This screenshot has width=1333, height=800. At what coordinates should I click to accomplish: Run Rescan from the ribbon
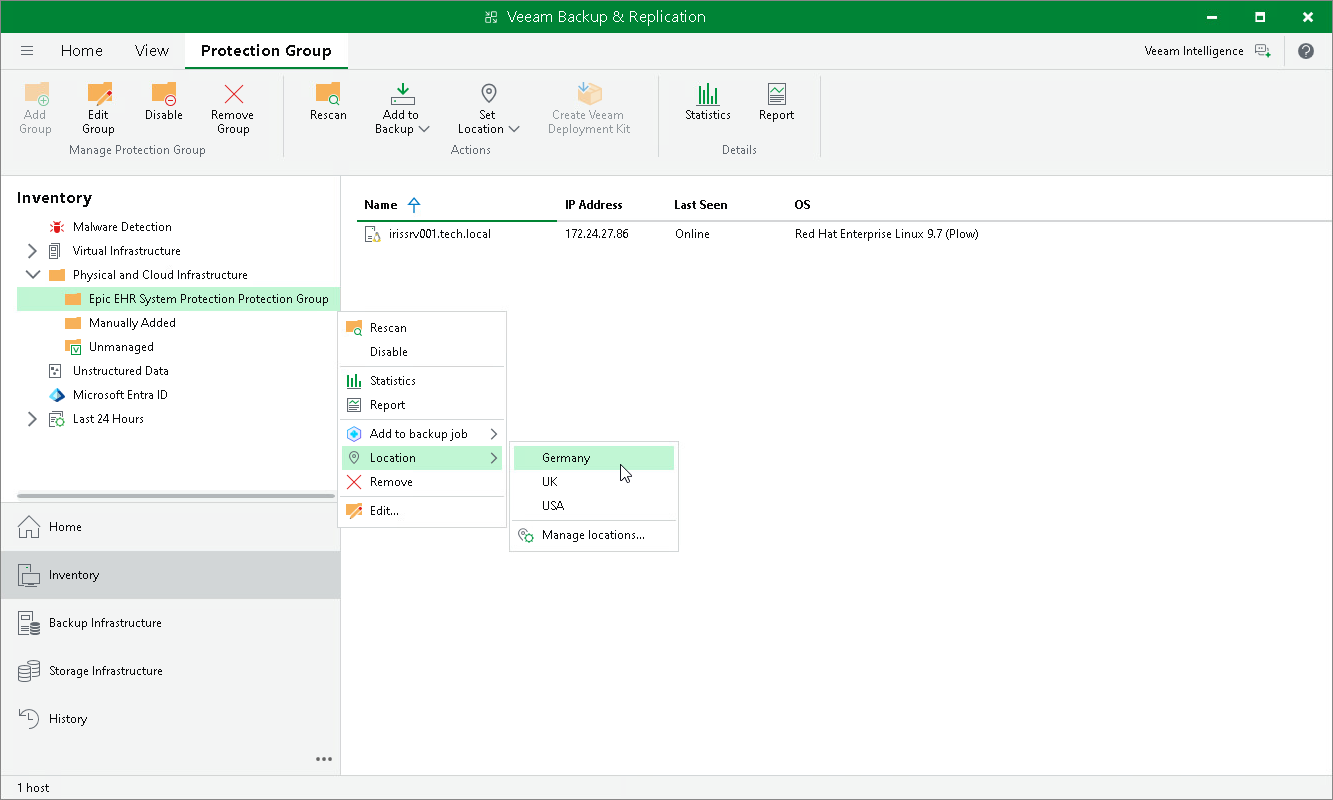[x=328, y=102]
